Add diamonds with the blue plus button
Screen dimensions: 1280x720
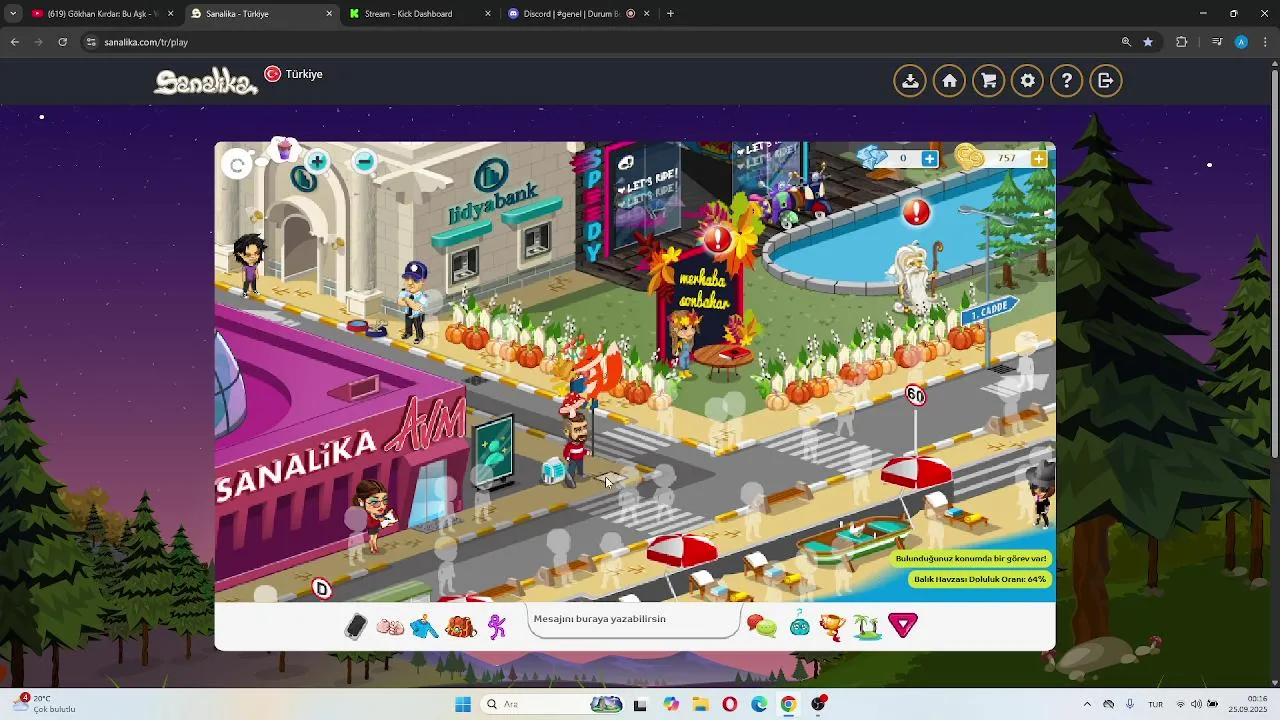click(x=930, y=158)
